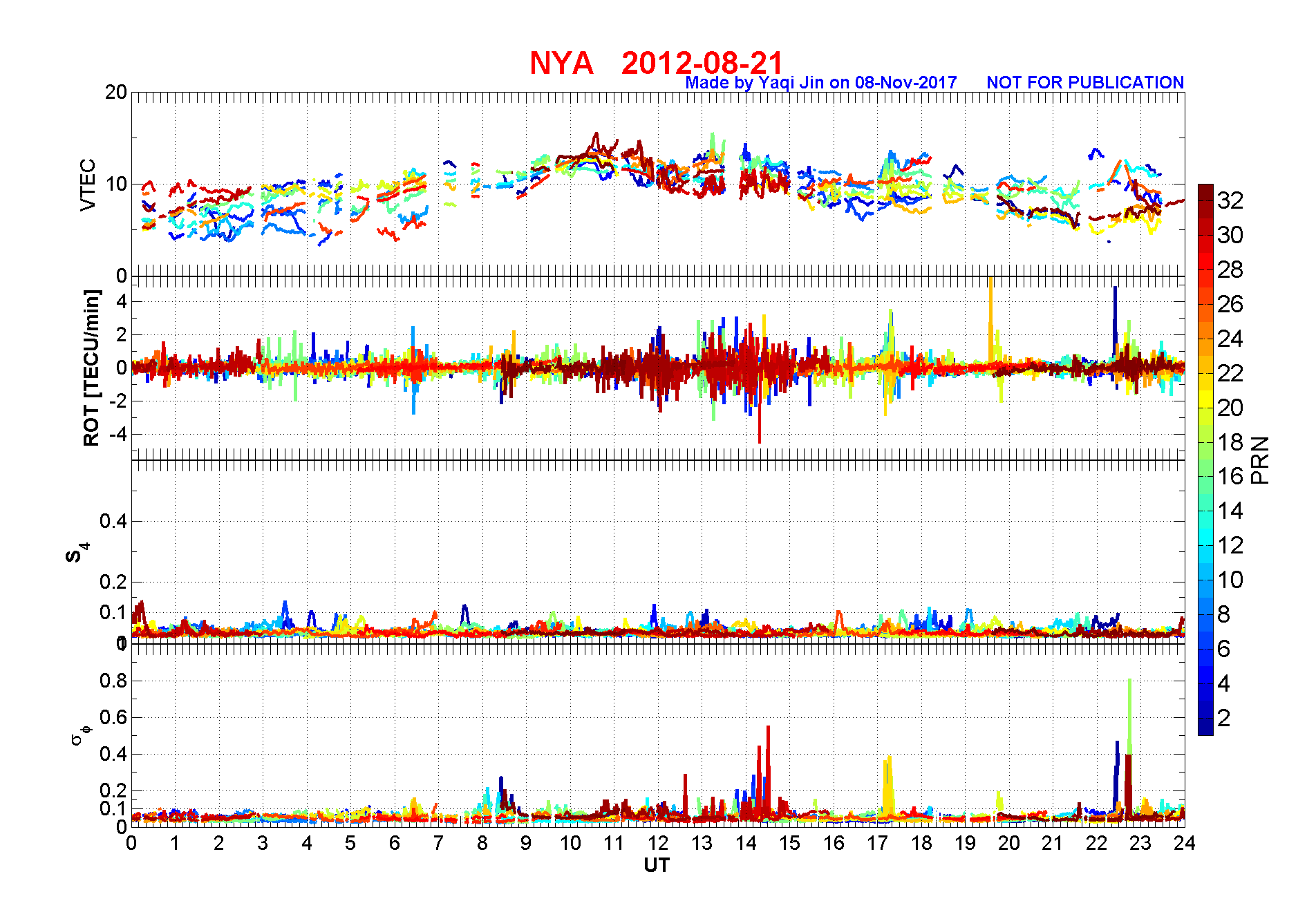Click colorbar tick label 4
The image size is (1316, 919).
[1223, 684]
